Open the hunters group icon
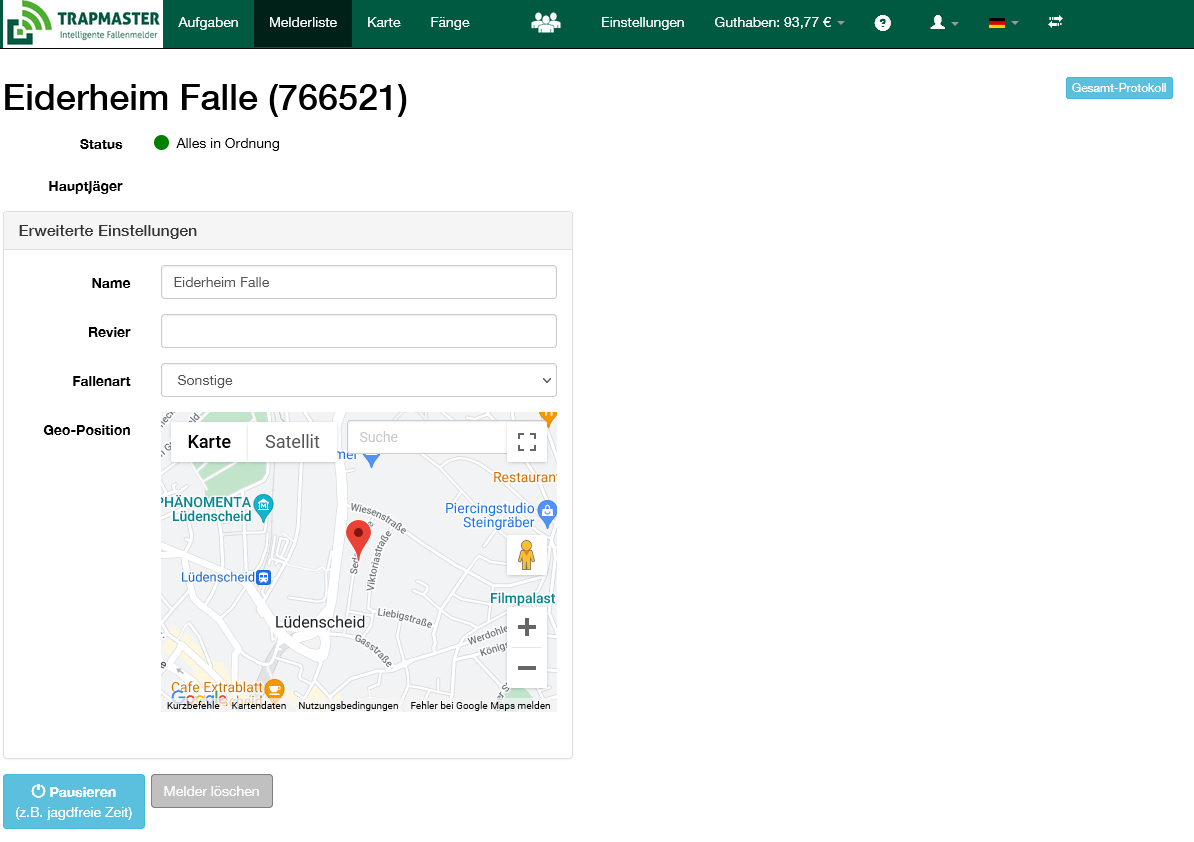Screen dimensions: 1194x842 pyautogui.click(x=545, y=22)
